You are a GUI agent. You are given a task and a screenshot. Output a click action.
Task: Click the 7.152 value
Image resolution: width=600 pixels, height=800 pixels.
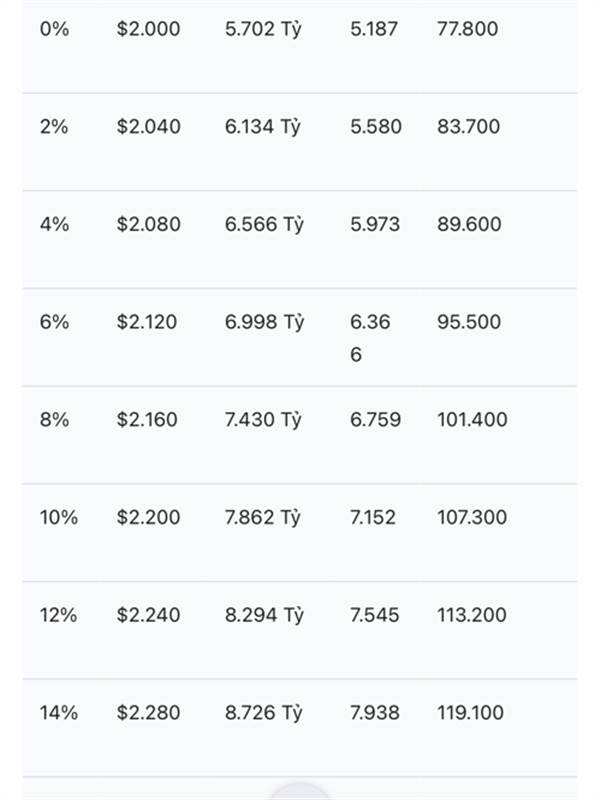point(373,518)
